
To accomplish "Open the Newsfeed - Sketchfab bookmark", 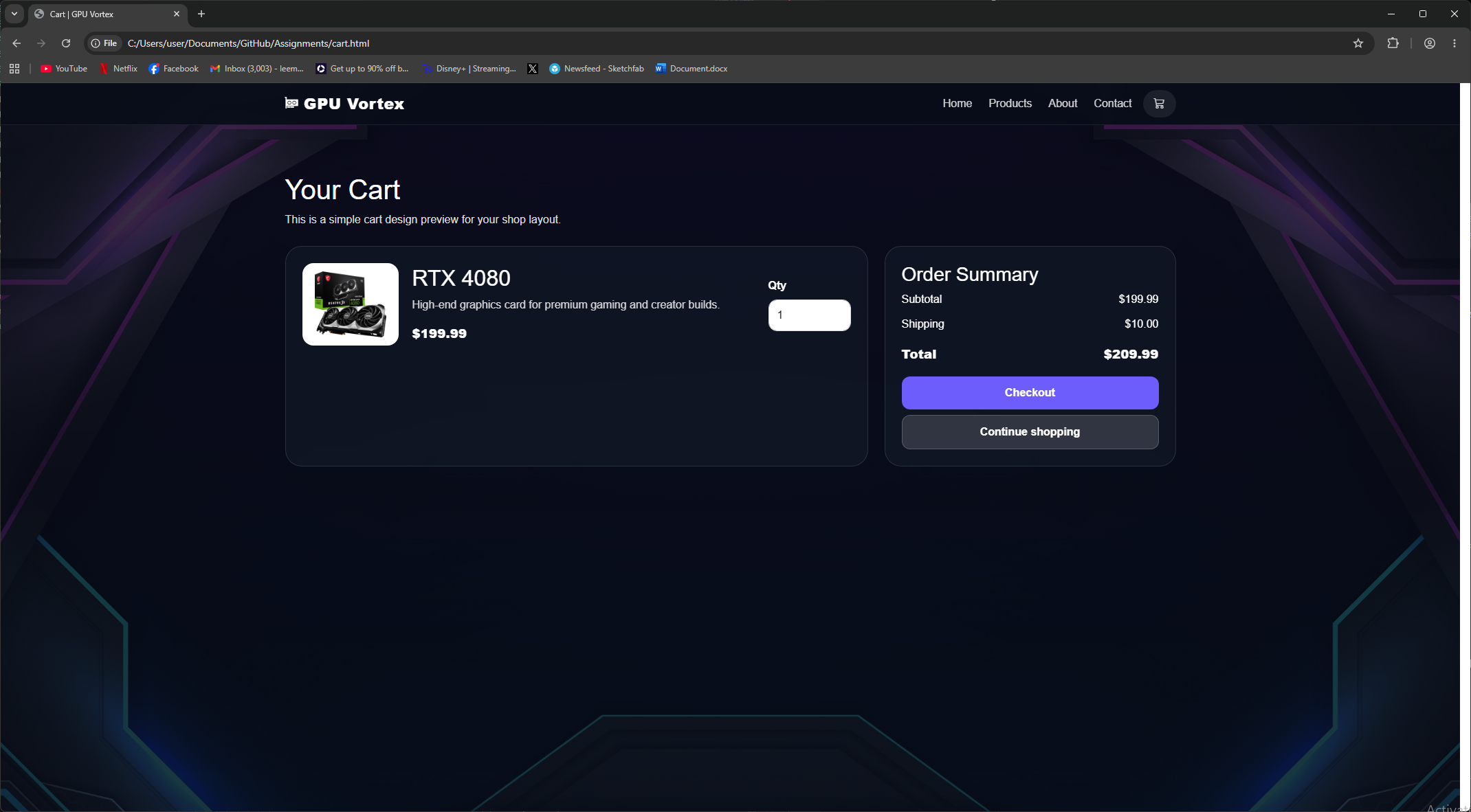I will pos(597,69).
